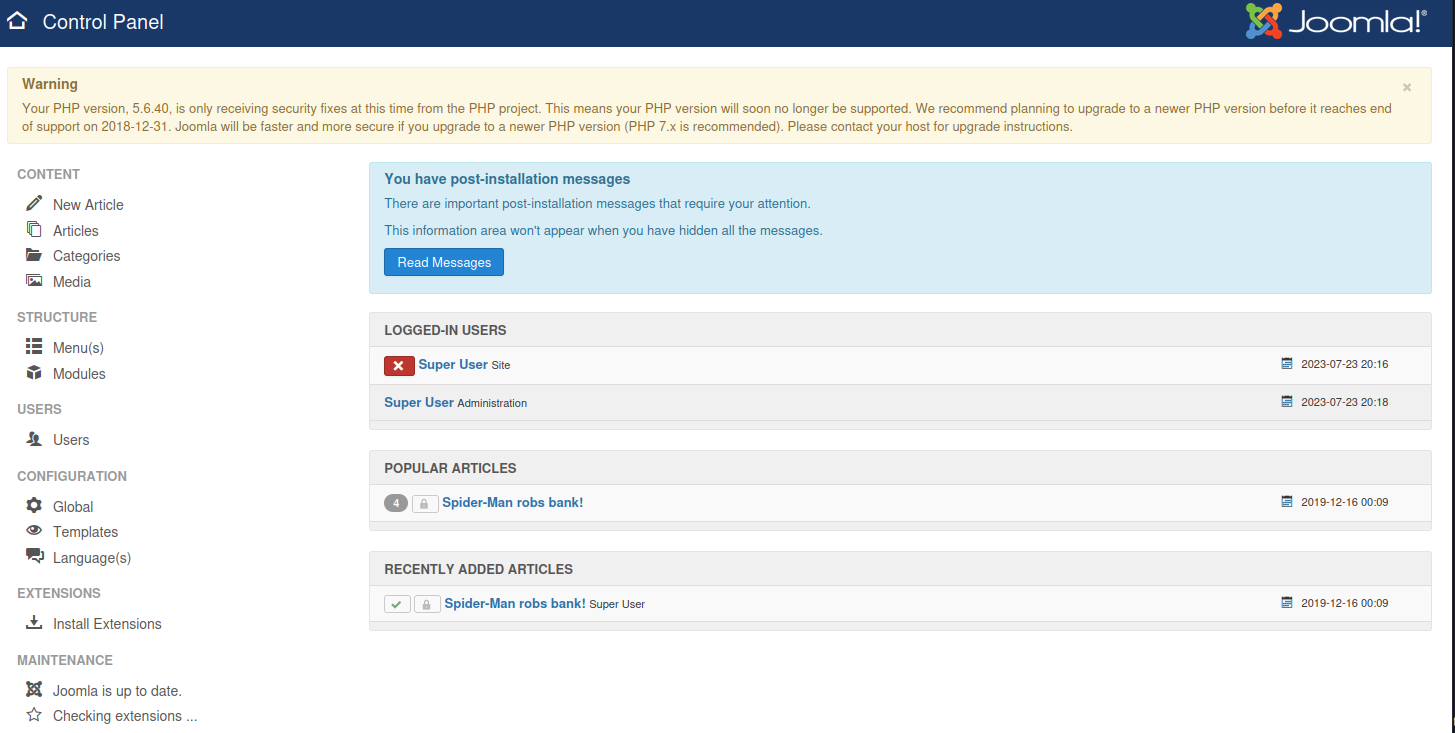Viewport: 1455px width, 733px height.
Task: Toggle published checkmark for Spider-Man article
Action: click(x=397, y=604)
